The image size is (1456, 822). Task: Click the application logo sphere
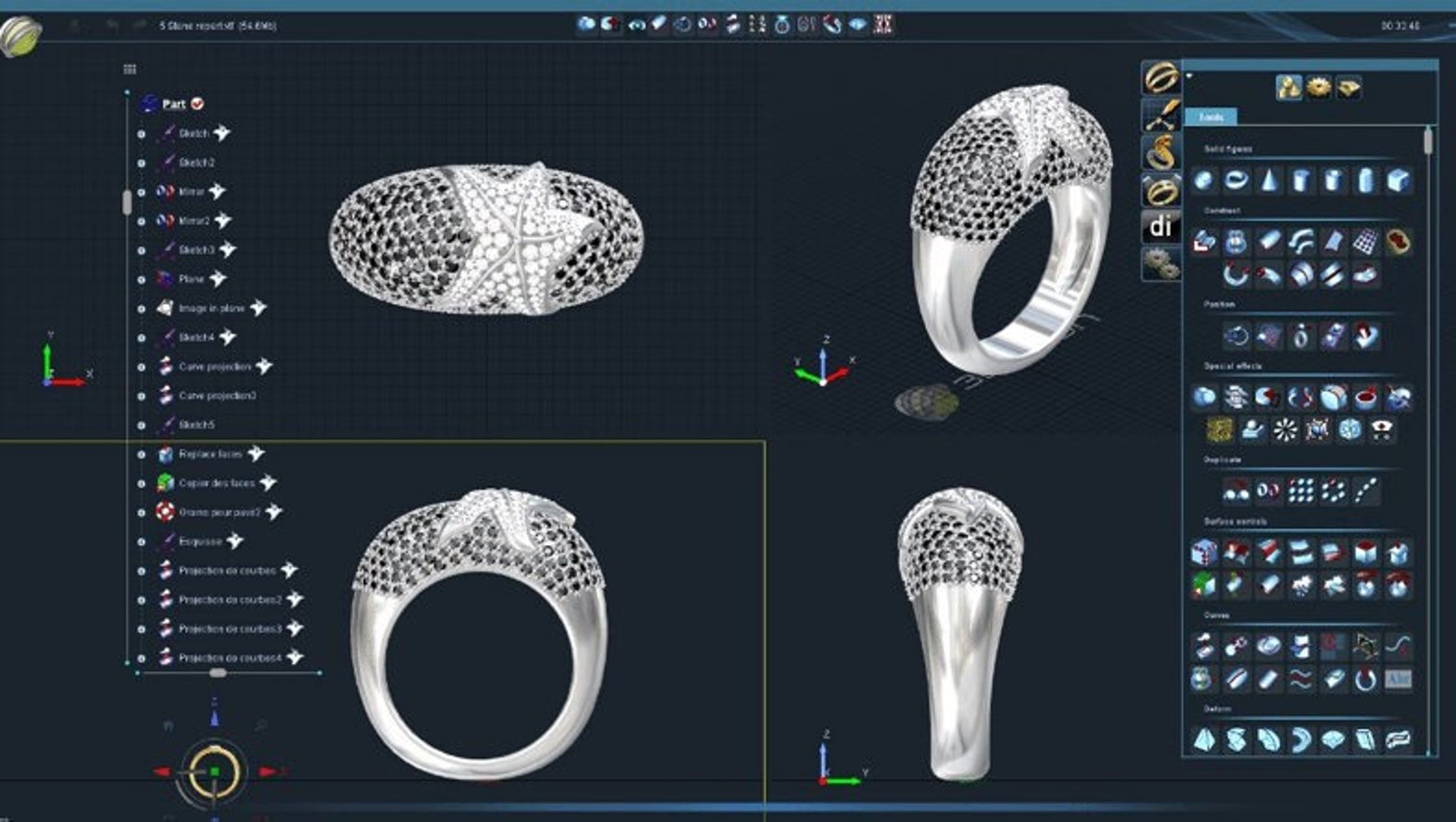click(x=20, y=37)
